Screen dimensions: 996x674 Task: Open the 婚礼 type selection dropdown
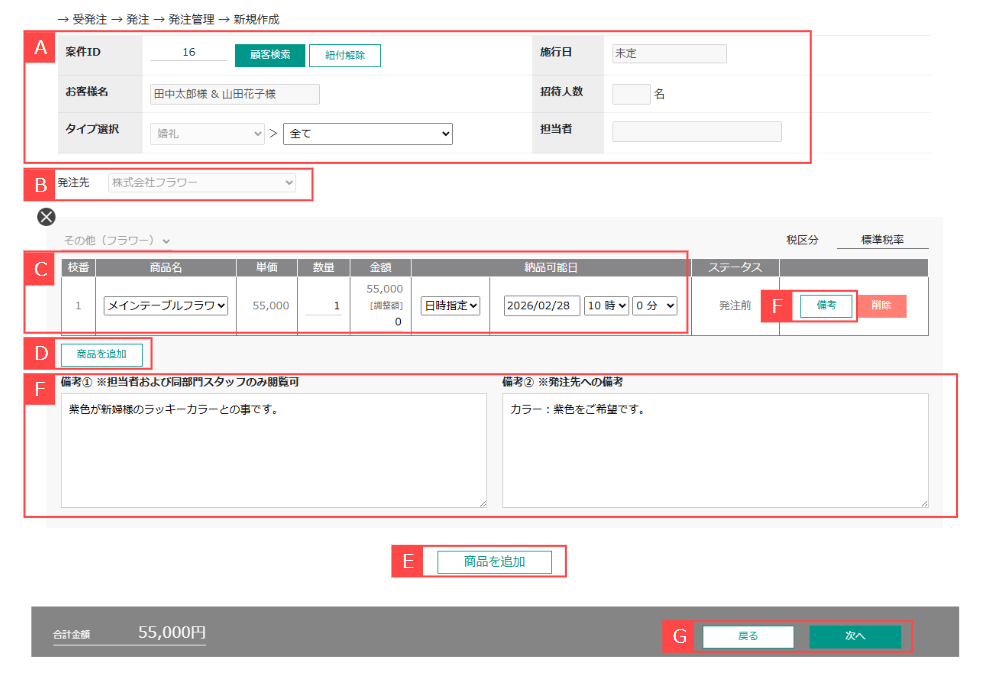(207, 133)
